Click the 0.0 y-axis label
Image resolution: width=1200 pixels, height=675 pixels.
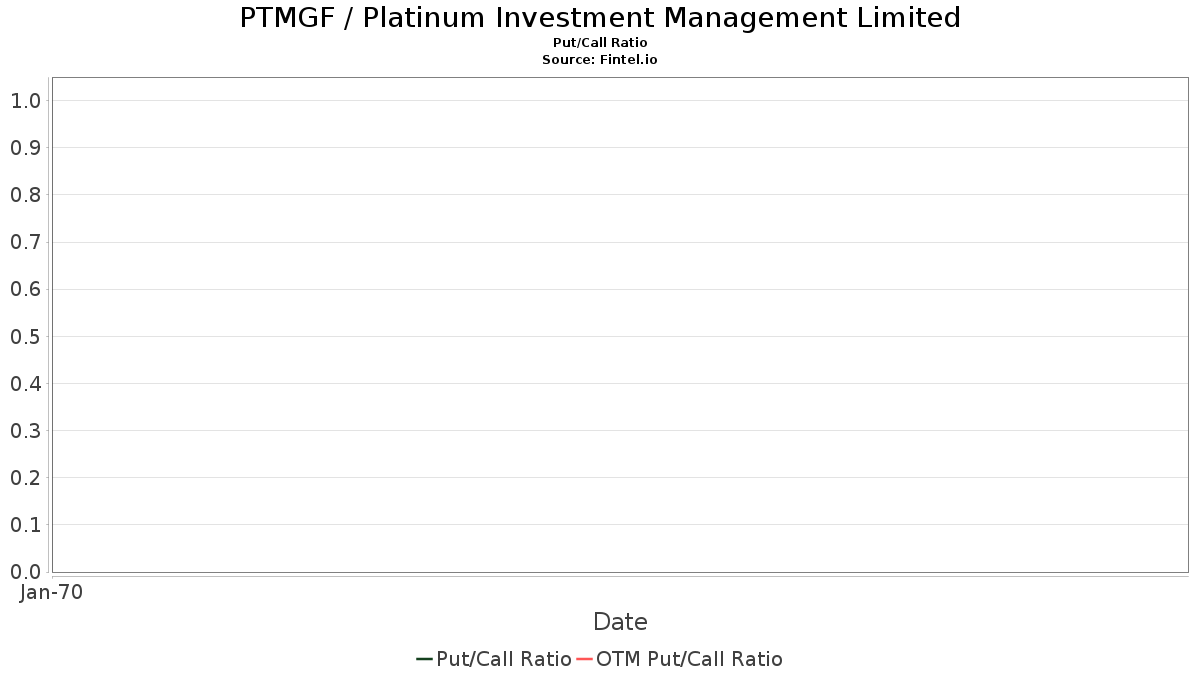(x=25, y=571)
